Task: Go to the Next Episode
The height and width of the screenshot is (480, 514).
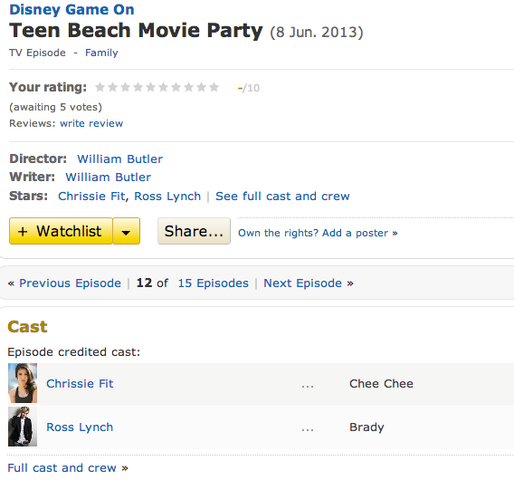Action: (303, 283)
